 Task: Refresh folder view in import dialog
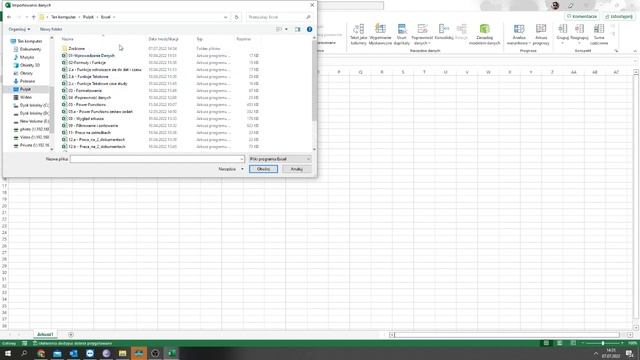(x=236, y=17)
